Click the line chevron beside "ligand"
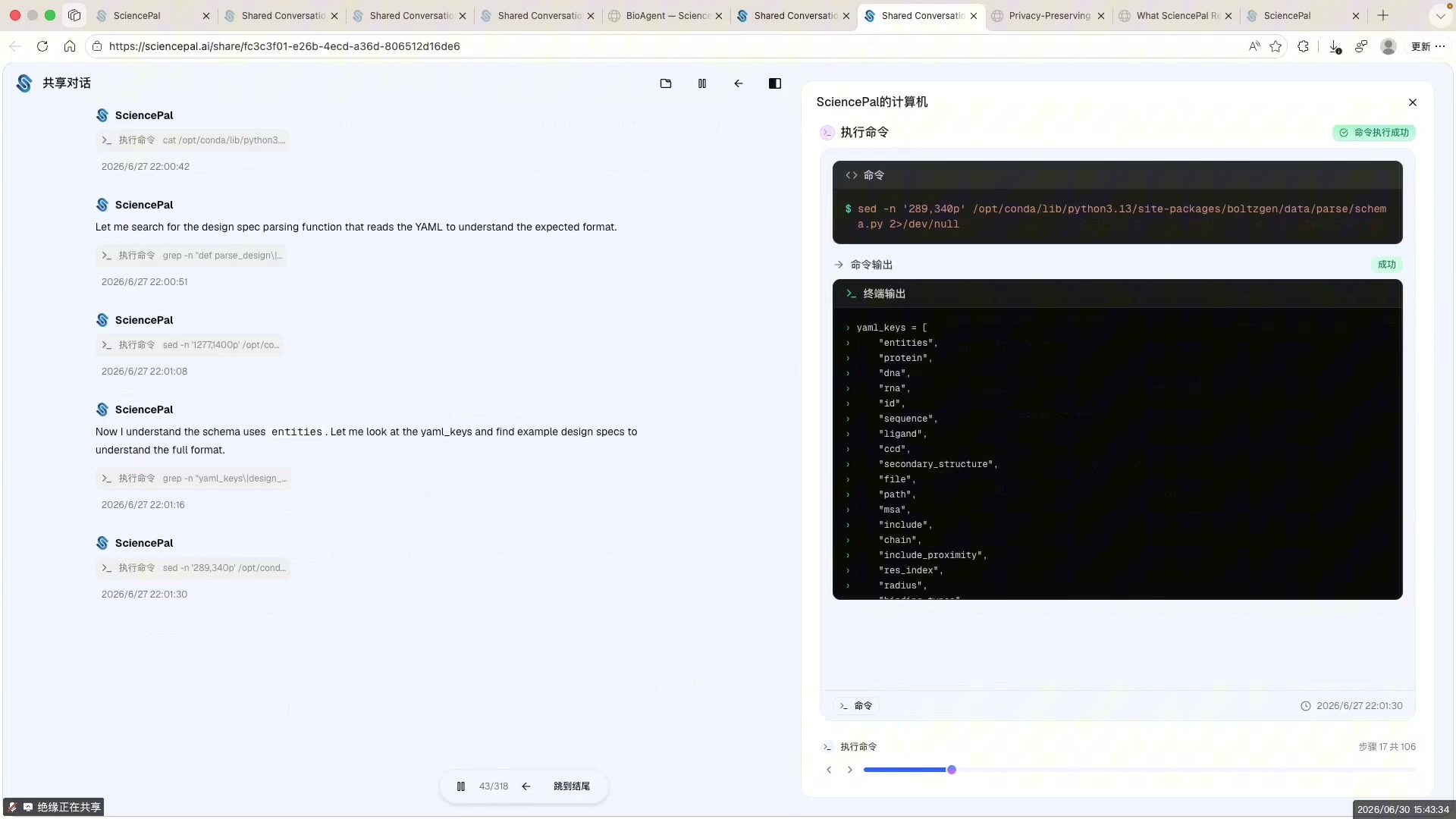This screenshot has width=1456, height=819. 848,435
